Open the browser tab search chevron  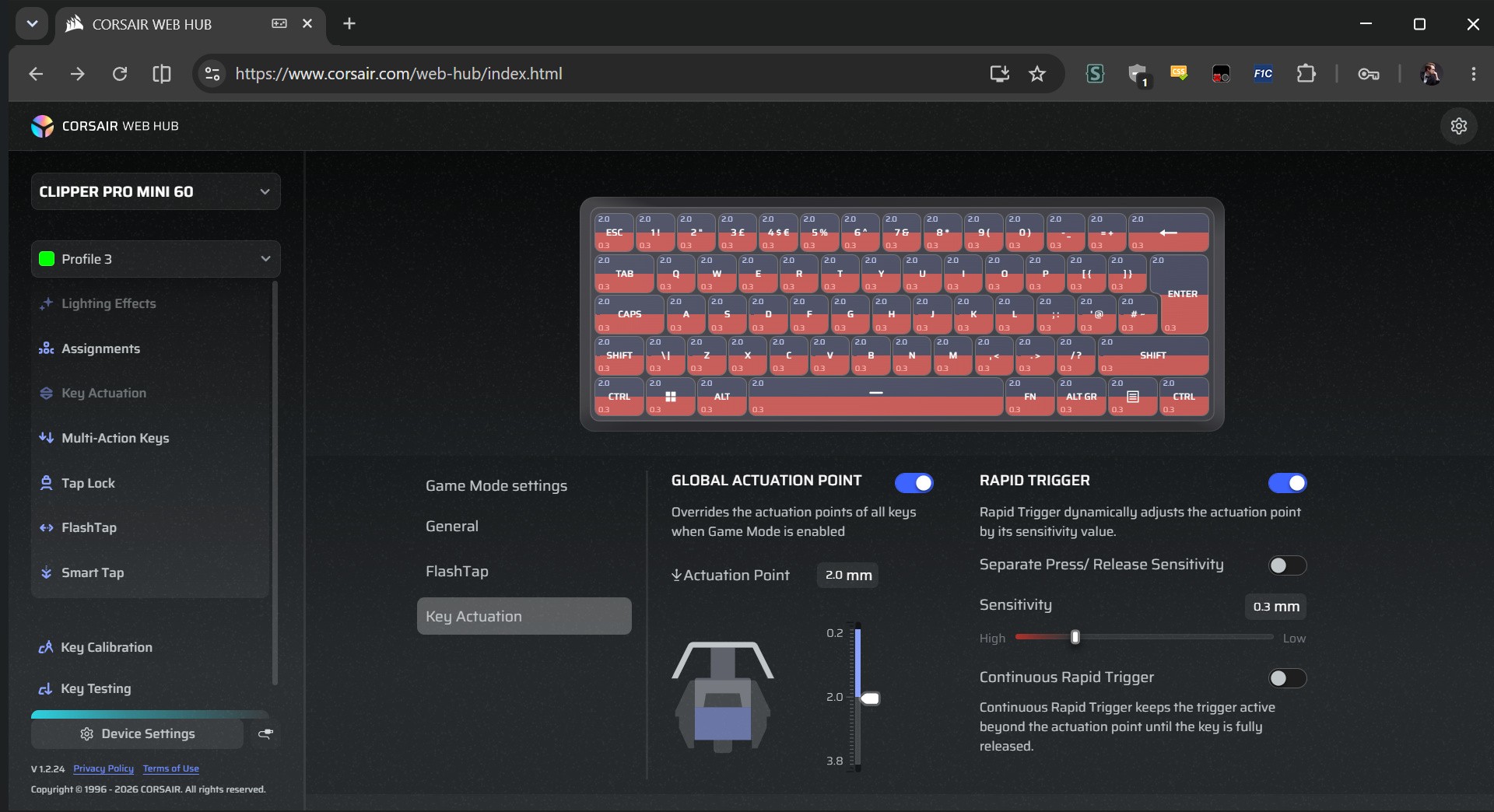32,24
